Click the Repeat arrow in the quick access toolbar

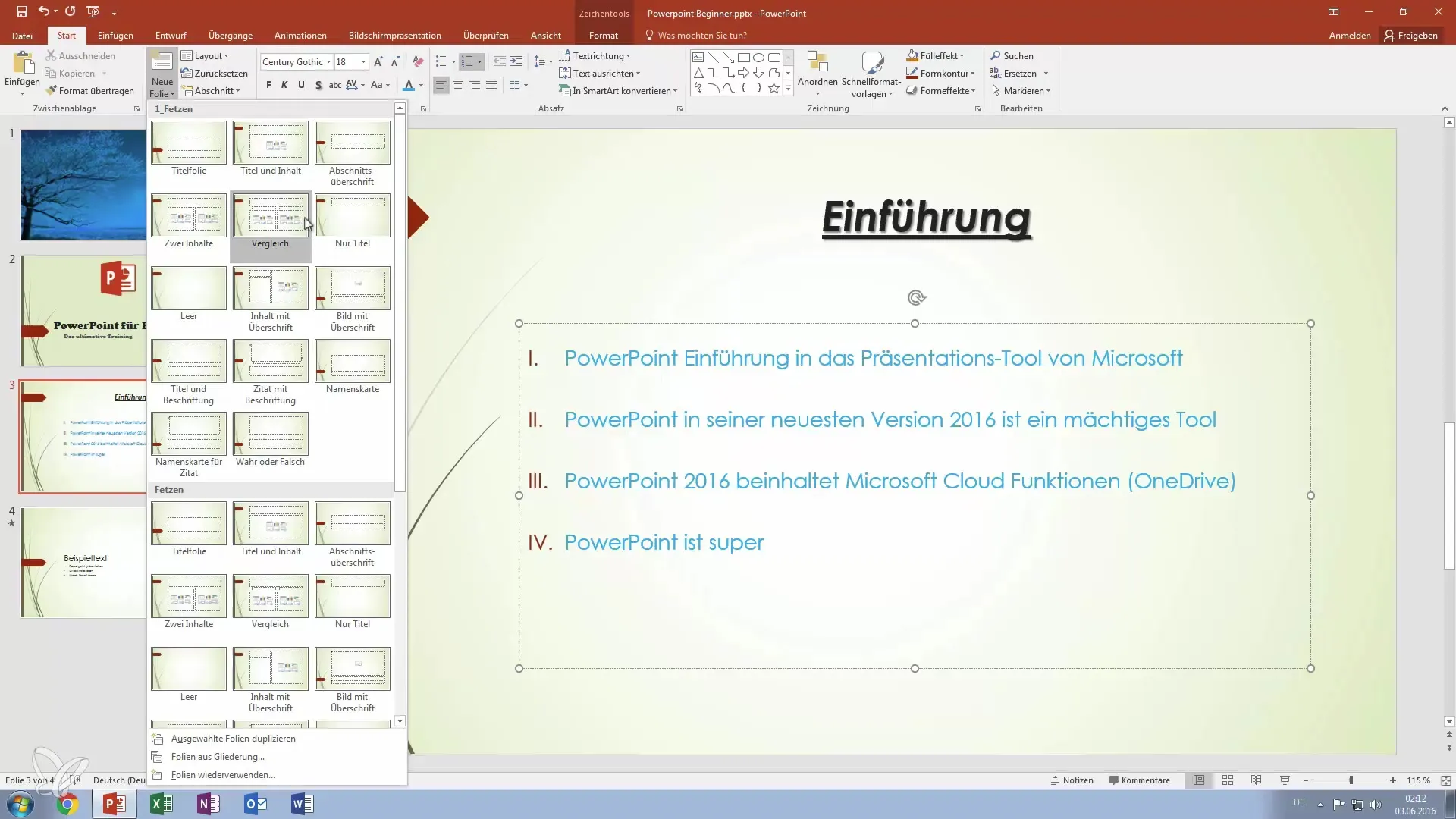coord(70,11)
